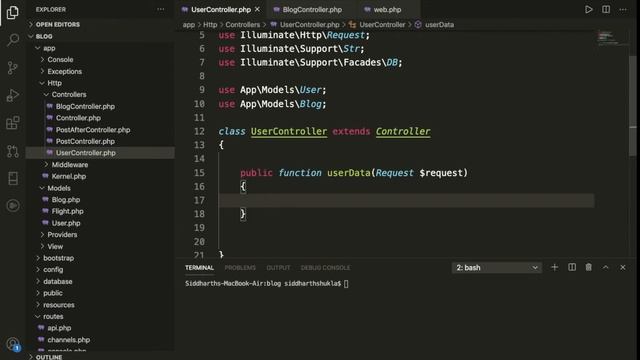The image size is (640, 360).
Task: Close the terminal panel
Action: pos(622,267)
